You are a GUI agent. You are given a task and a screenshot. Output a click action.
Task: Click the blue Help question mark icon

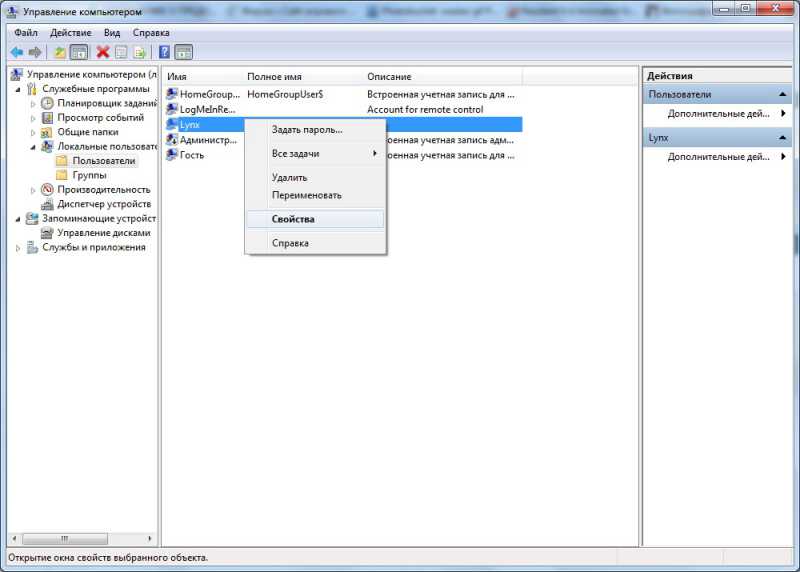coord(163,52)
